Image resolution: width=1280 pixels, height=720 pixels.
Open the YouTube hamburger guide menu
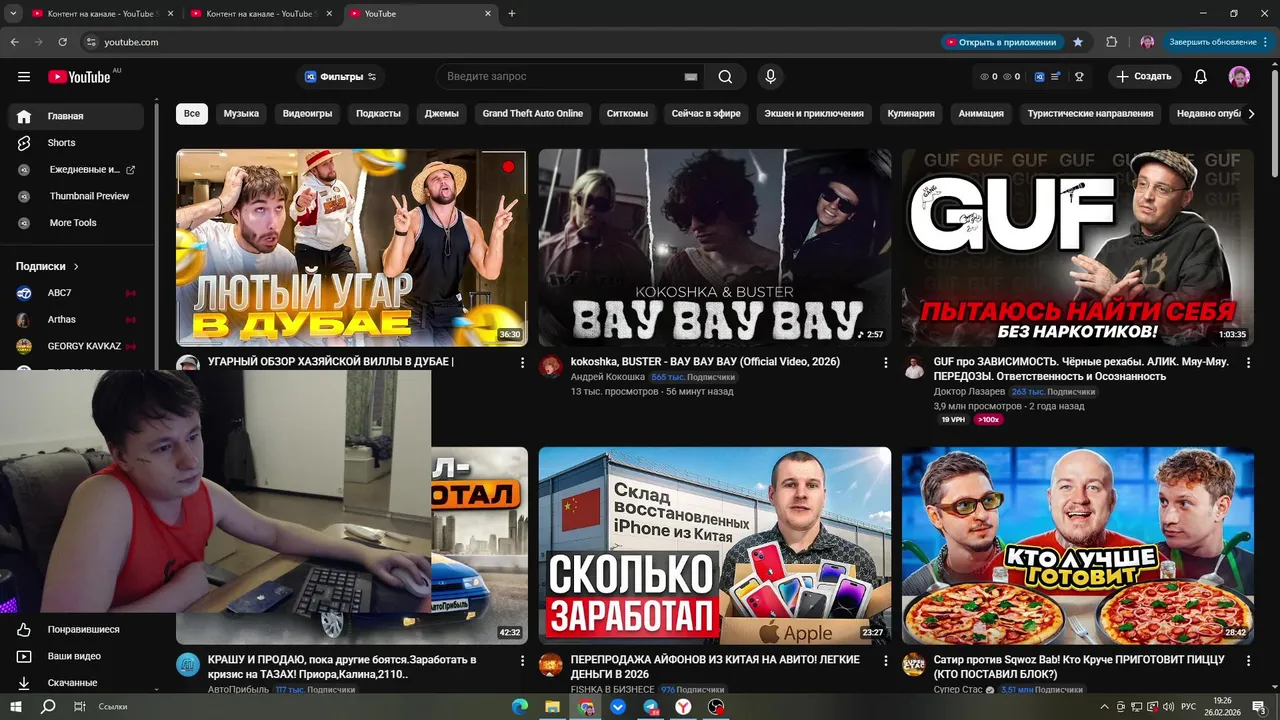[x=24, y=77]
